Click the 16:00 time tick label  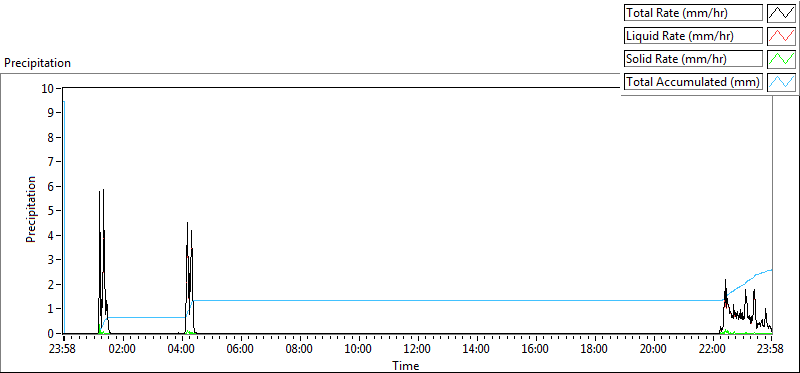pos(536,350)
